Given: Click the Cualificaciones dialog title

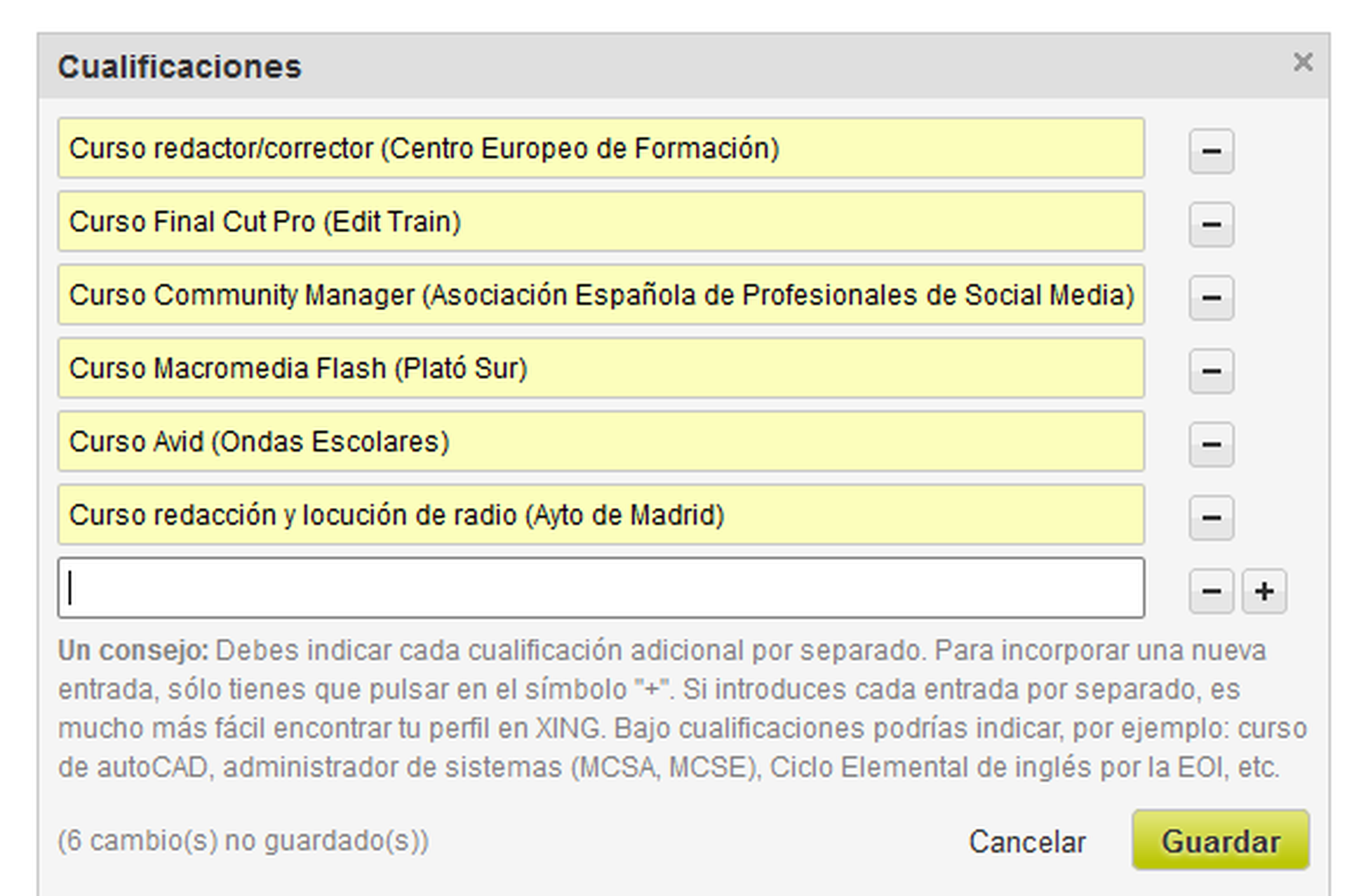Looking at the screenshot, I should pyautogui.click(x=180, y=67).
